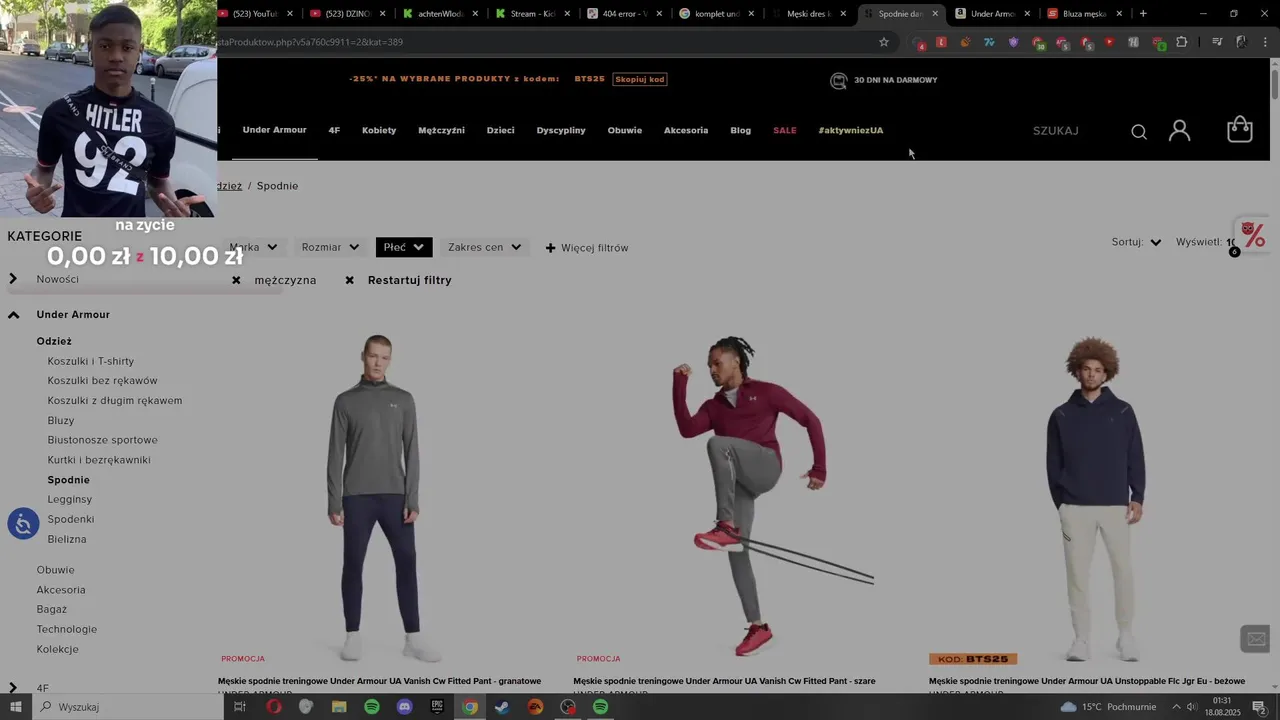This screenshot has width=1280, height=720.
Task: Open Bluzy category
Action: (61, 420)
